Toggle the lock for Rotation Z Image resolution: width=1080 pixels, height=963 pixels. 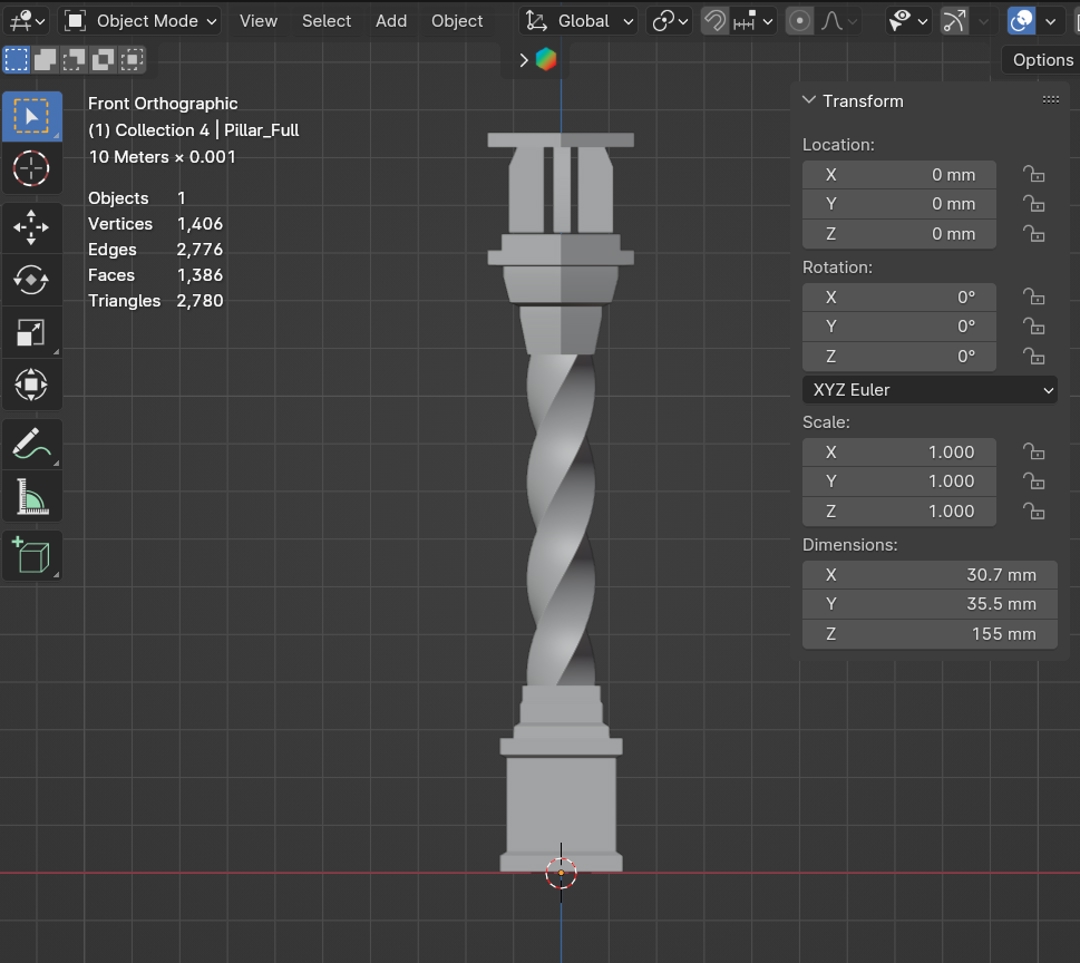tap(1033, 357)
